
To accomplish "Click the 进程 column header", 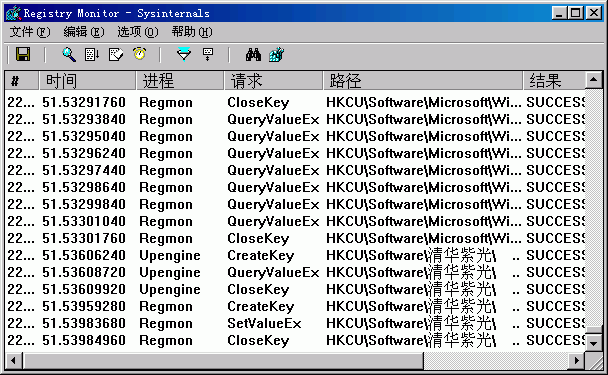I will [180, 81].
